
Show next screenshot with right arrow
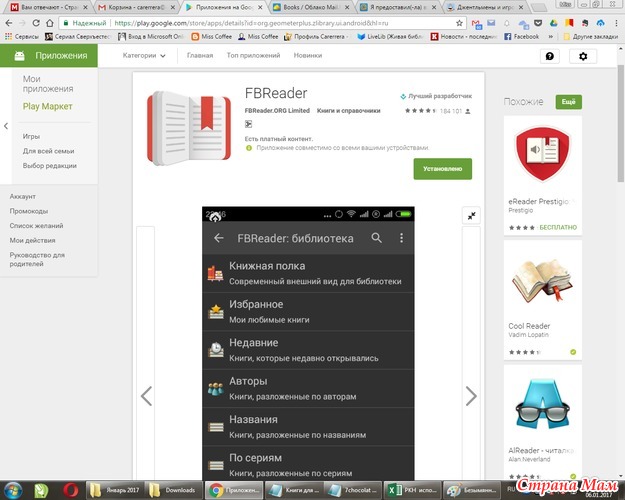(471, 396)
